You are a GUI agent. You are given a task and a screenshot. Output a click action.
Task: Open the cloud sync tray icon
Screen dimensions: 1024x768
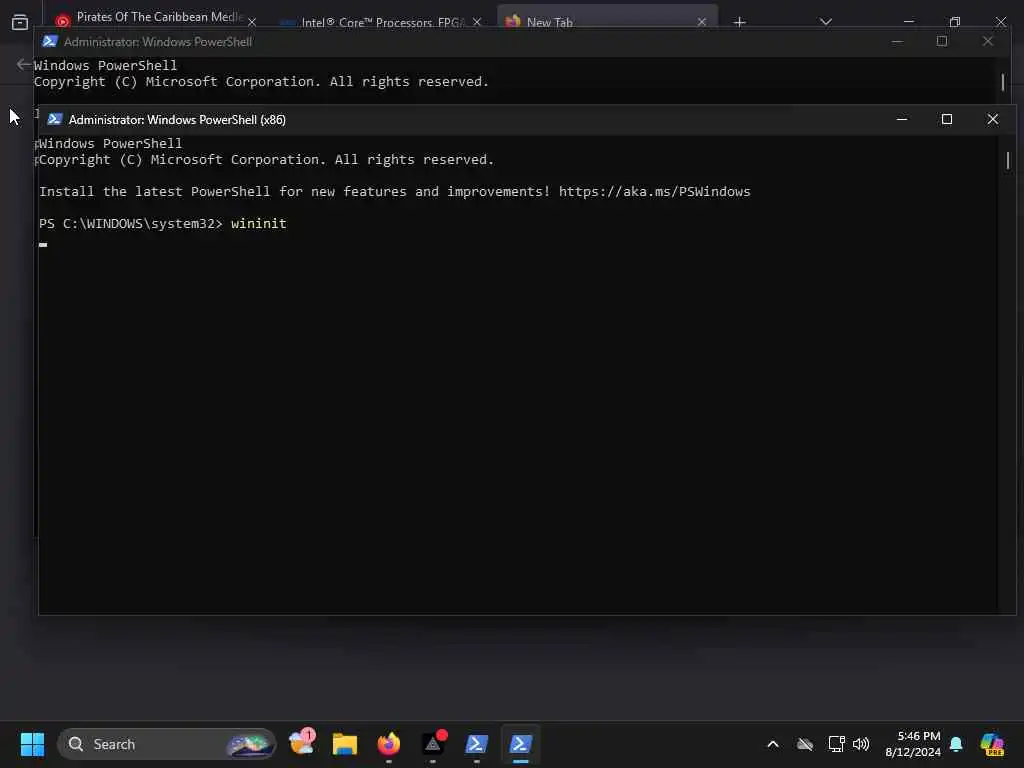click(805, 744)
